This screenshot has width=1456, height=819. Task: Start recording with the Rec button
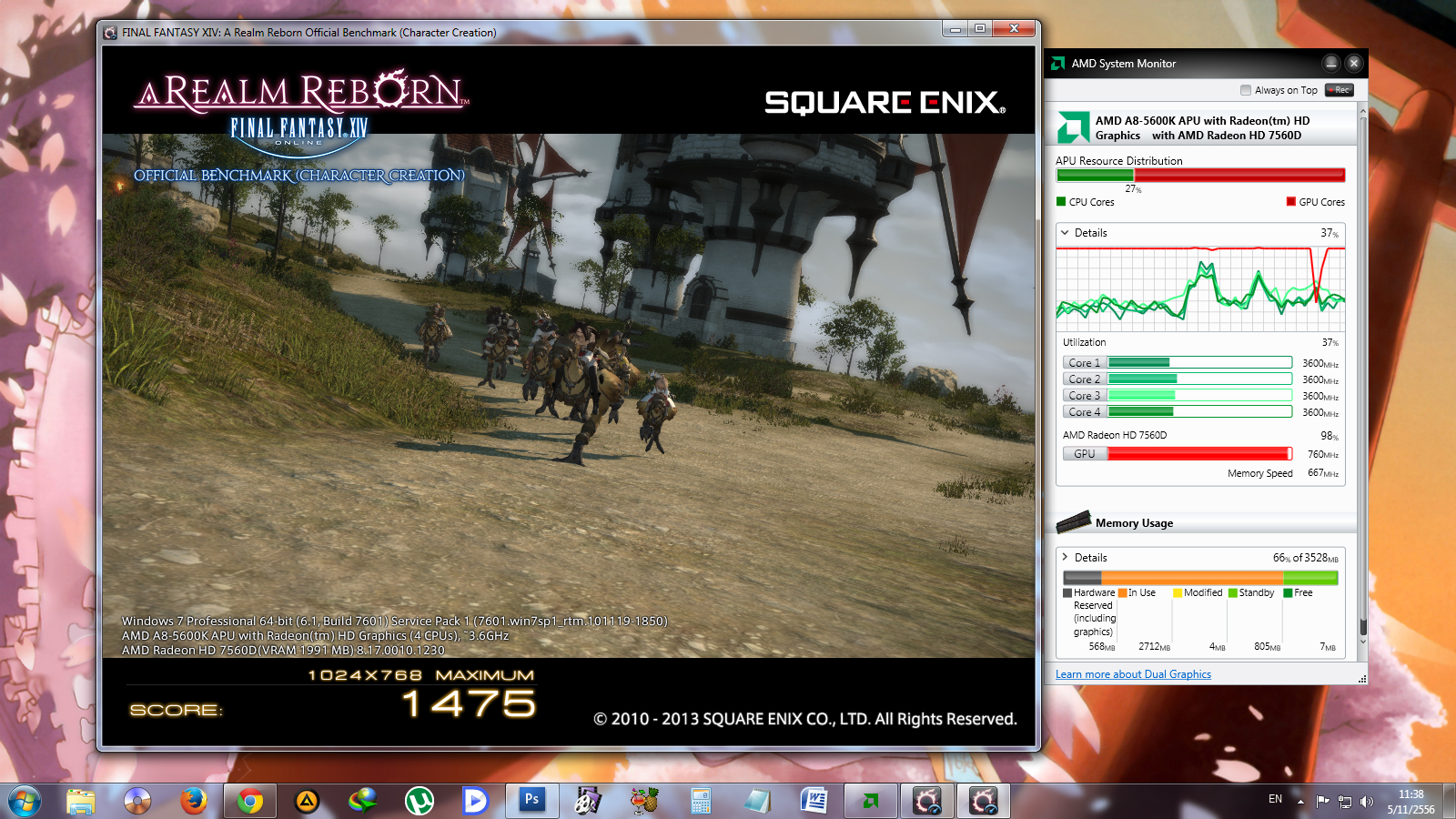pos(1340,90)
